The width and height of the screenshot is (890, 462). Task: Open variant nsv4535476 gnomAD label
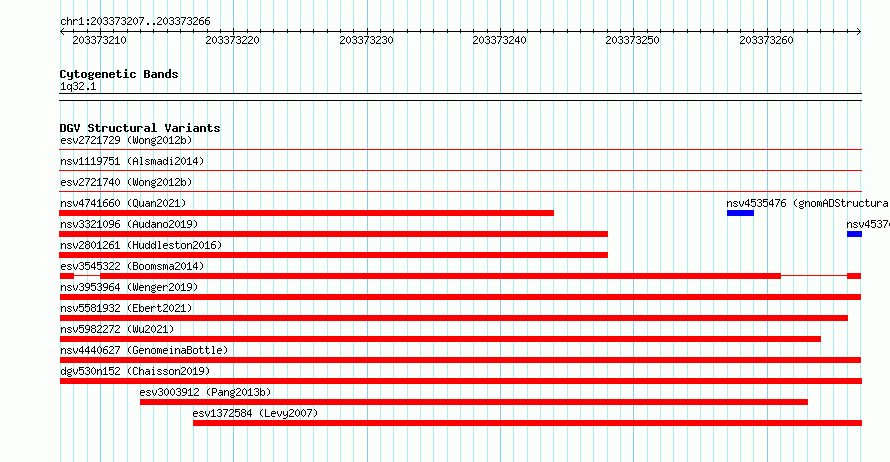[x=808, y=203]
